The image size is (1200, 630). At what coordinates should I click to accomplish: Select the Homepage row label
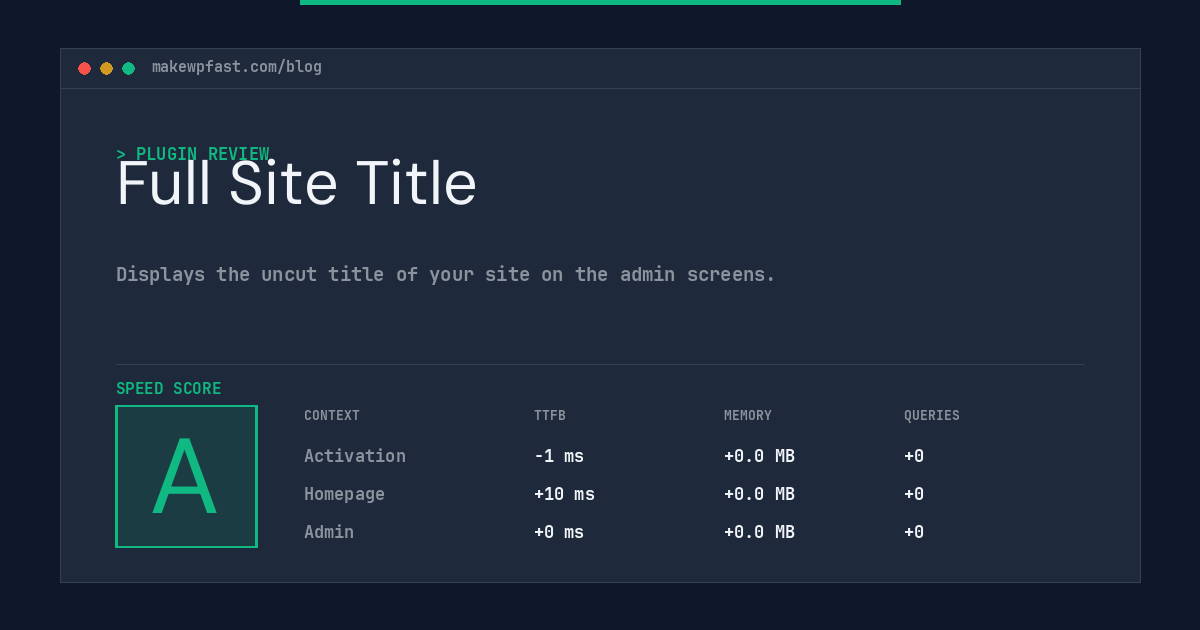click(344, 494)
